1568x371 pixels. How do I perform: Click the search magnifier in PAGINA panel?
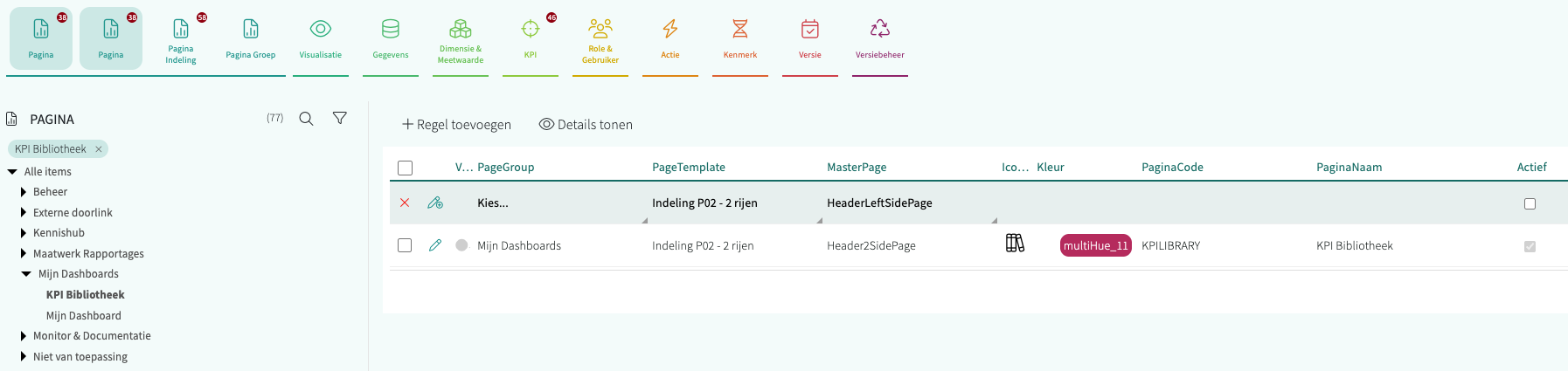click(x=306, y=119)
